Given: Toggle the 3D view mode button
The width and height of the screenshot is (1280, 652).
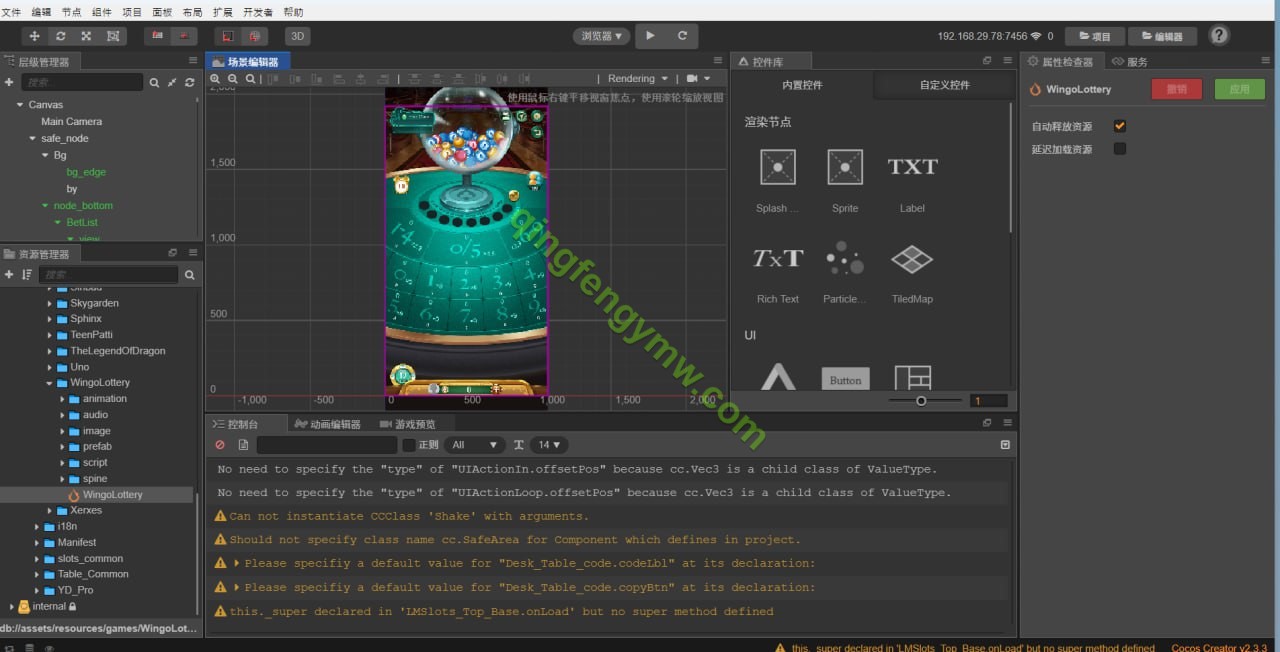Looking at the screenshot, I should [297, 36].
